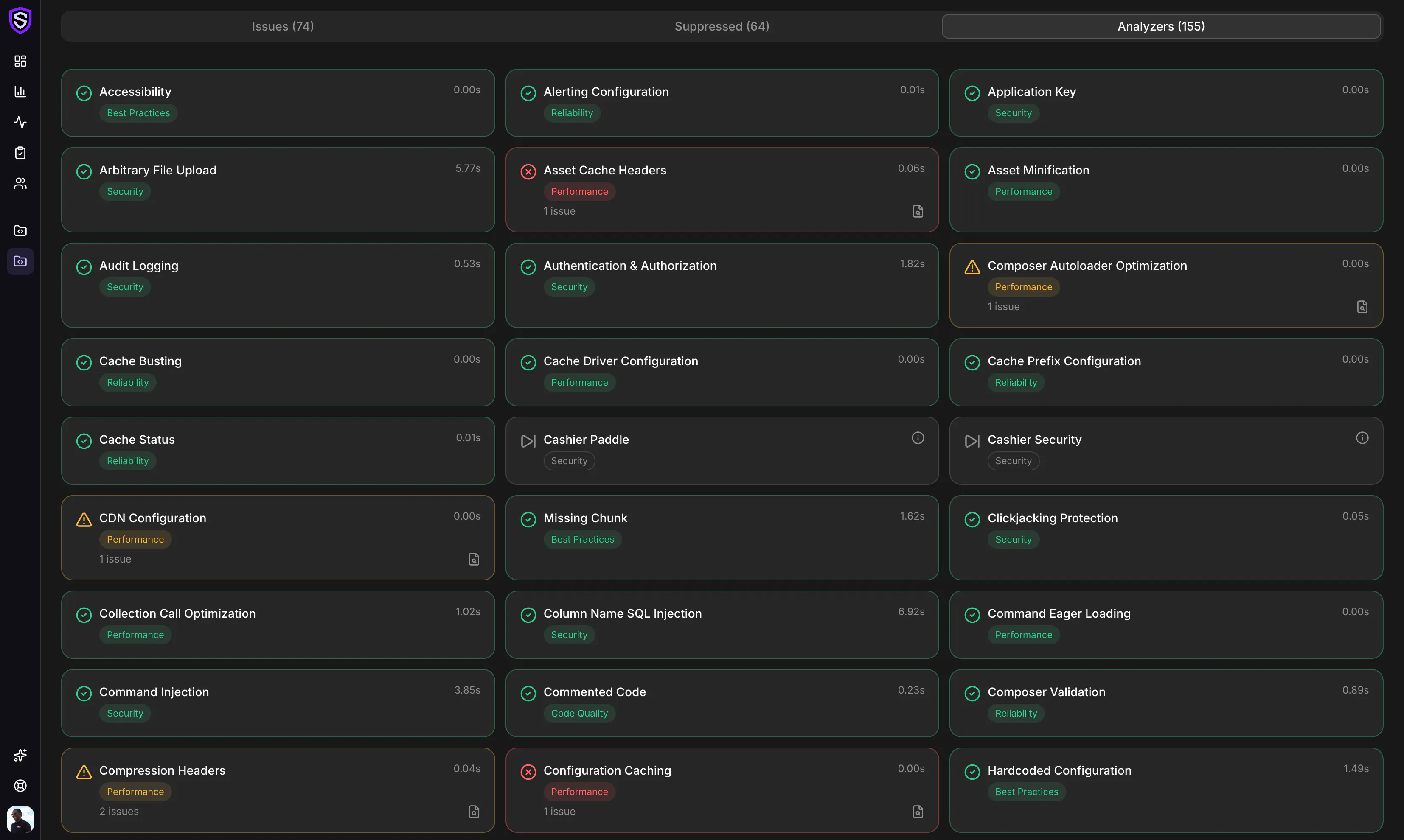
Task: Open the sparkles AI icon in sidebar
Action: tap(20, 755)
